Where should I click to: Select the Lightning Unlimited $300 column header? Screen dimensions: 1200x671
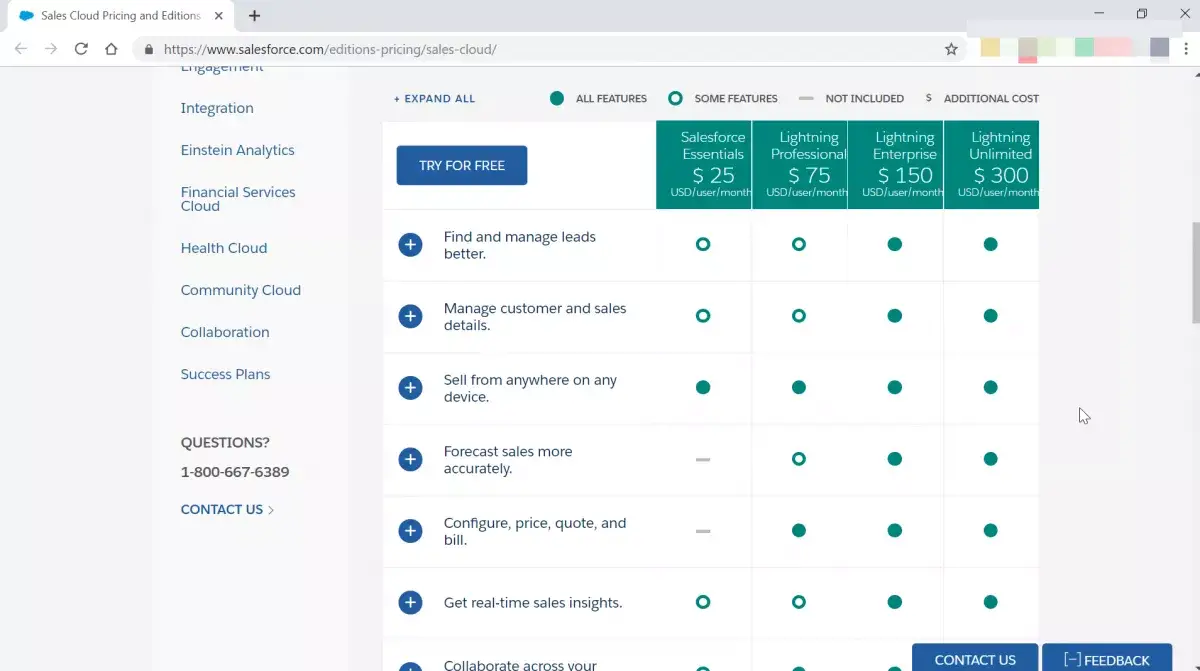[992, 165]
